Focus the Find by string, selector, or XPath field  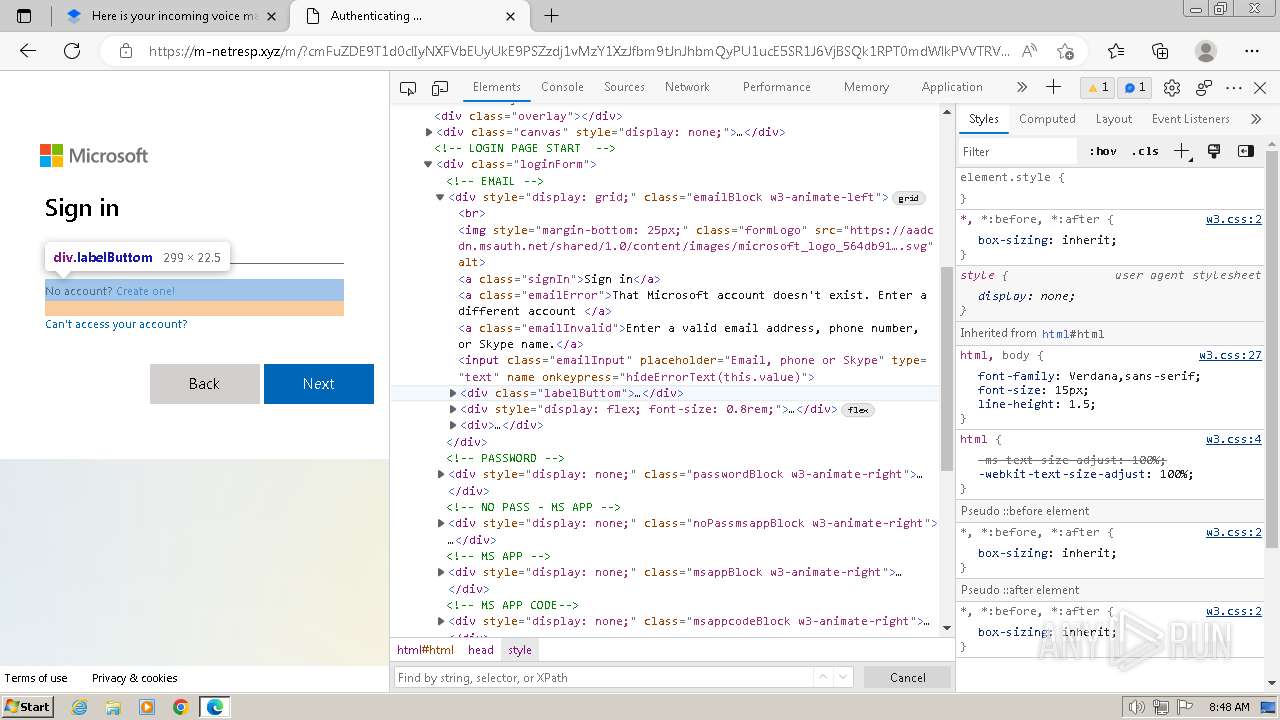click(603, 677)
